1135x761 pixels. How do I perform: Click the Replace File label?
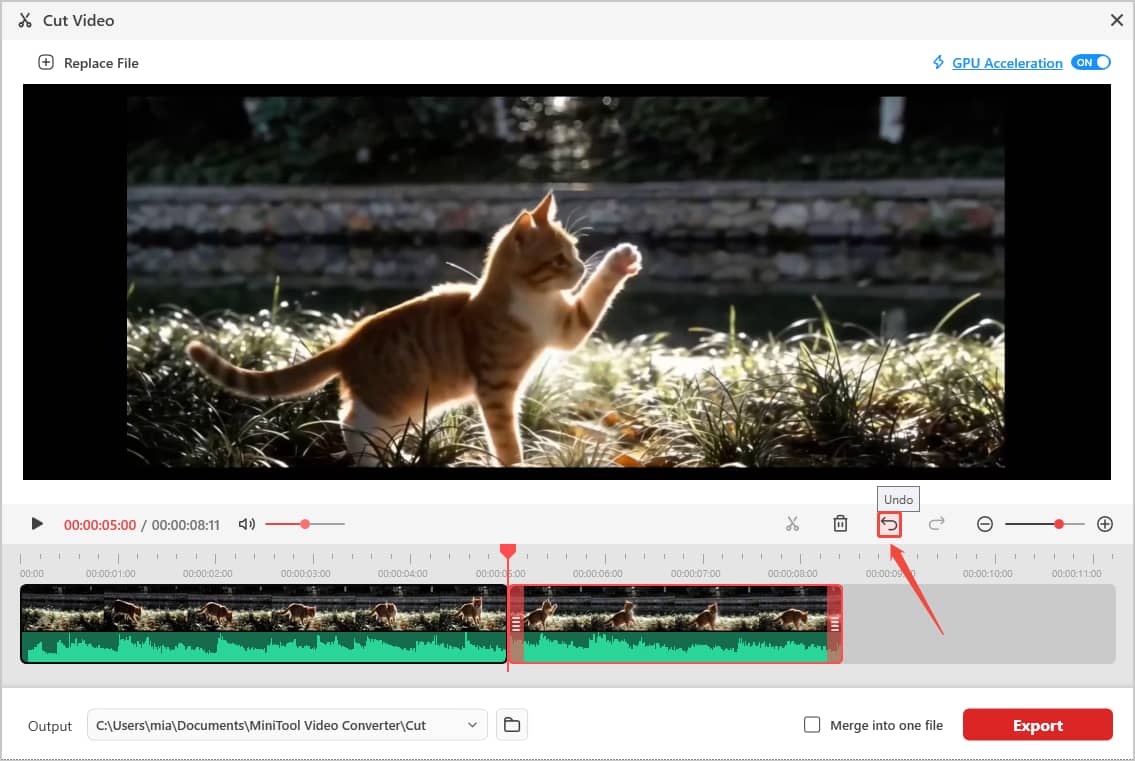pos(101,63)
